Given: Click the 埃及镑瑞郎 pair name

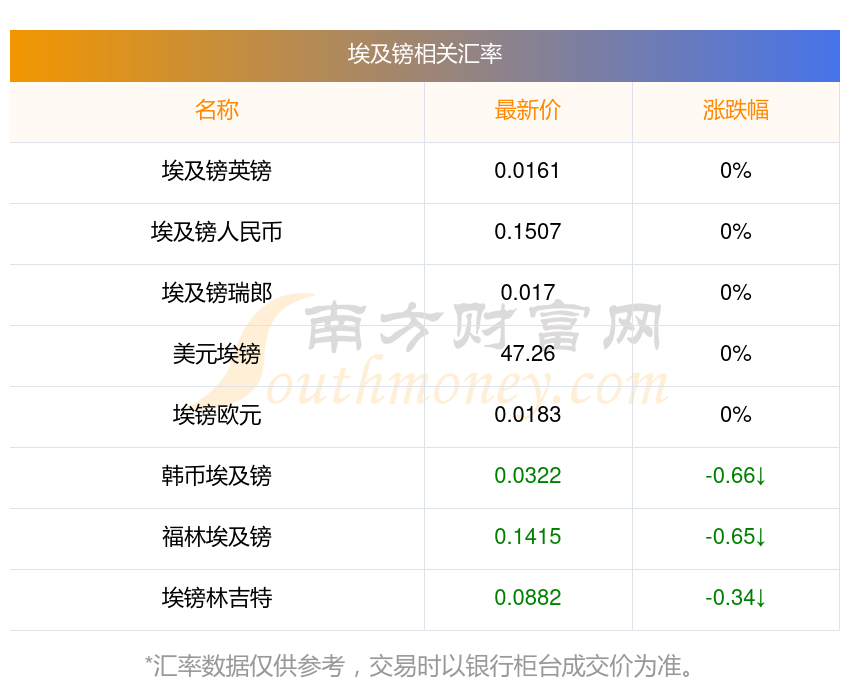Looking at the screenshot, I should (x=217, y=293).
